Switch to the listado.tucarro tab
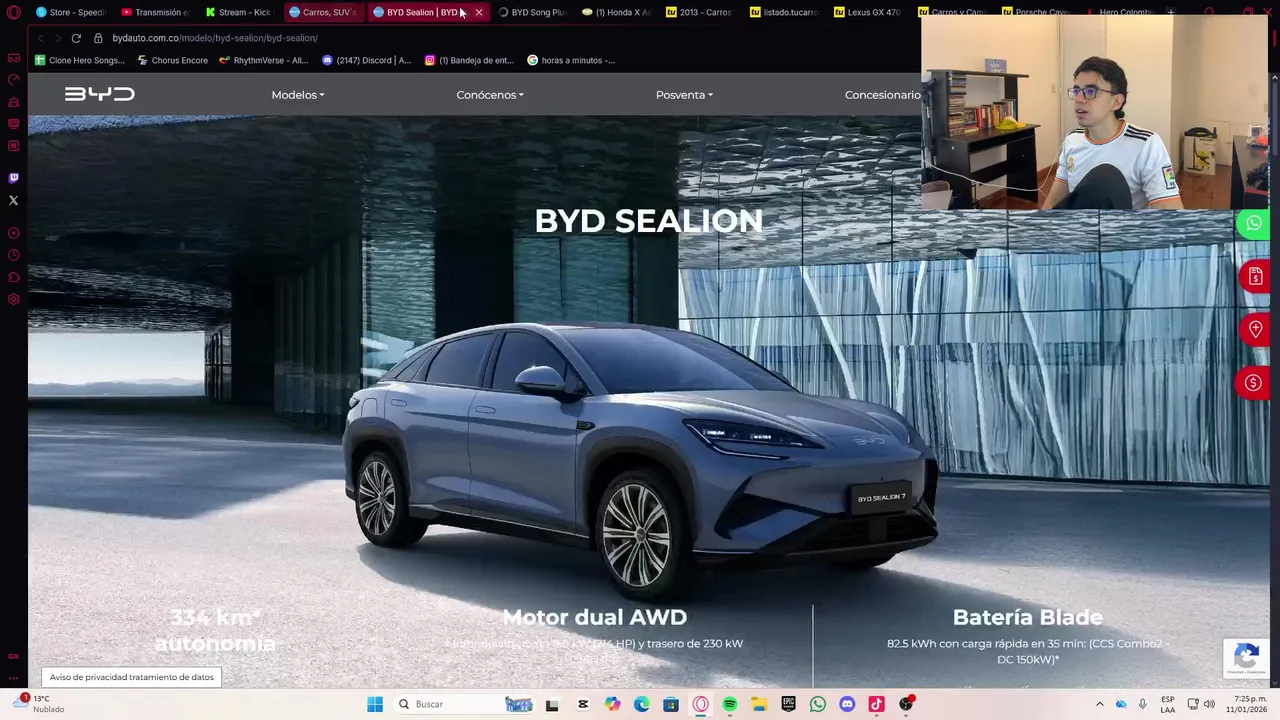 click(783, 12)
